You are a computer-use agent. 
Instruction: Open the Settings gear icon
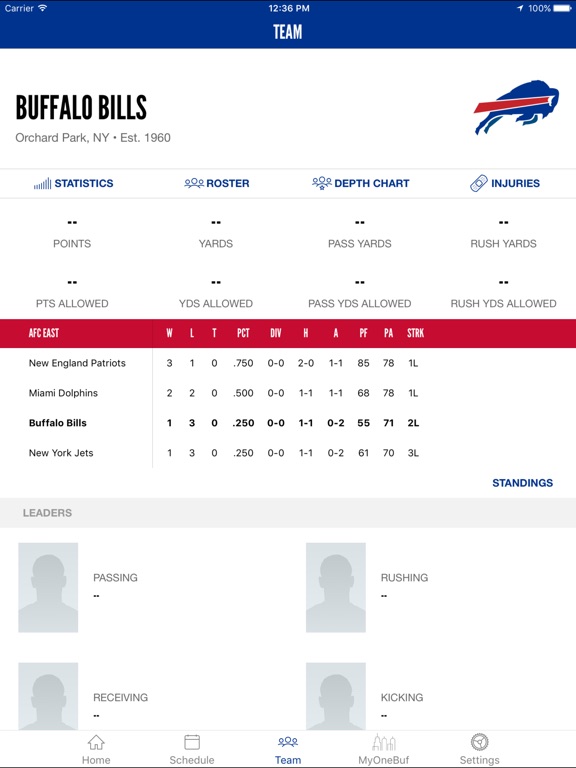click(x=480, y=742)
